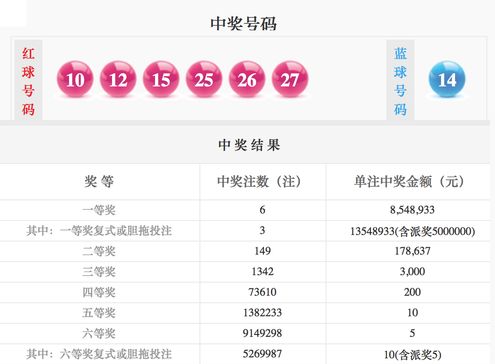Select the count 1342
The width and height of the screenshot is (495, 364).
tap(262, 271)
